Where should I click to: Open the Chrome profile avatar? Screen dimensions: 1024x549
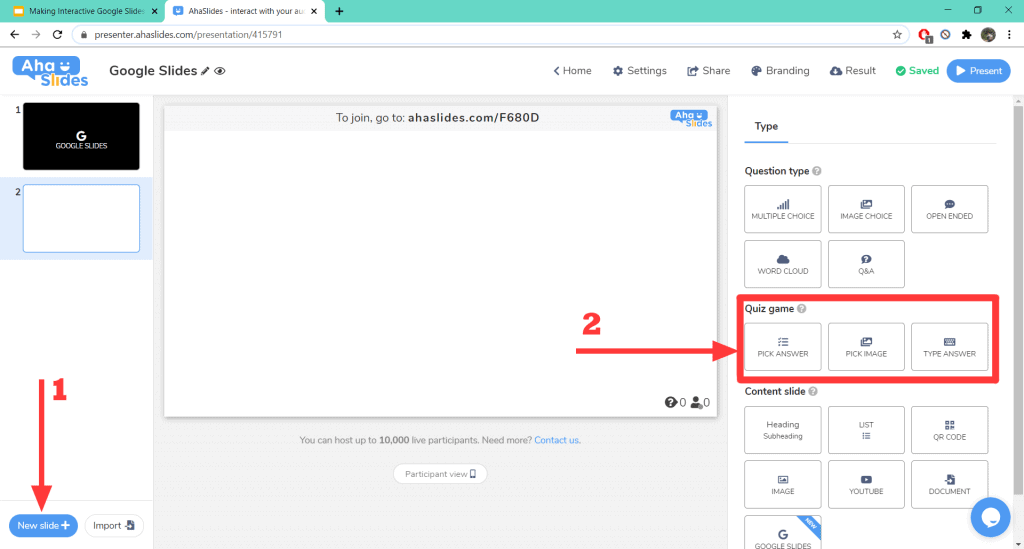[988, 35]
